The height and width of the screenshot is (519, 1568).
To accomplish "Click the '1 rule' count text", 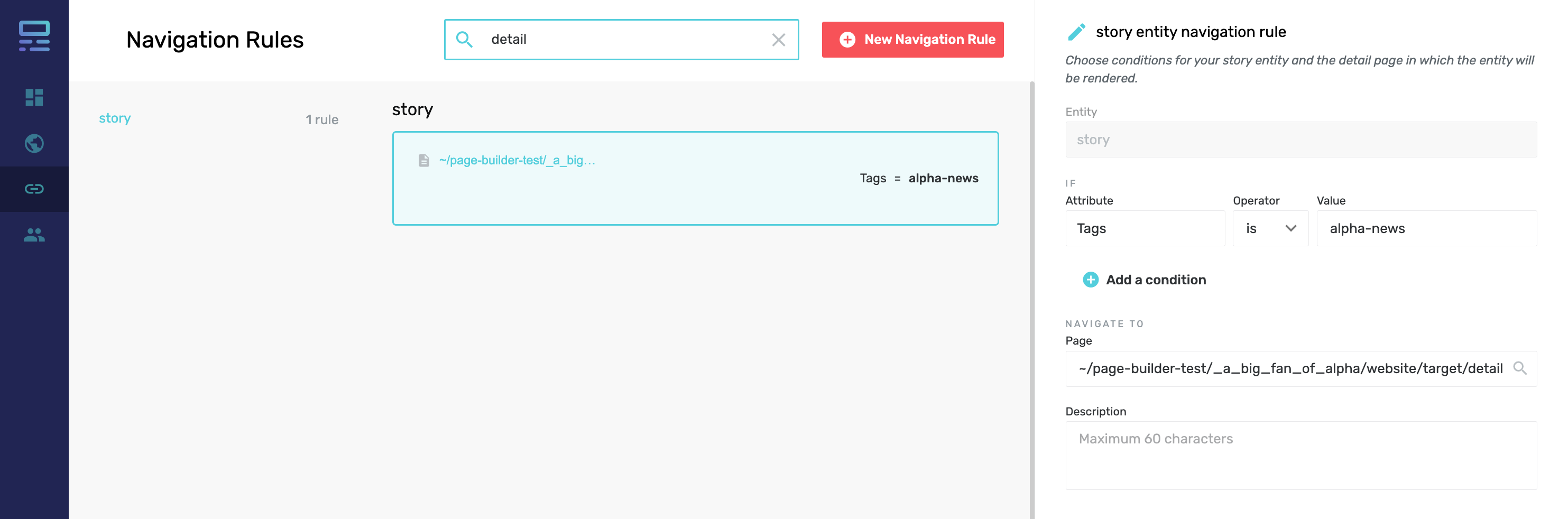I will pyautogui.click(x=322, y=119).
